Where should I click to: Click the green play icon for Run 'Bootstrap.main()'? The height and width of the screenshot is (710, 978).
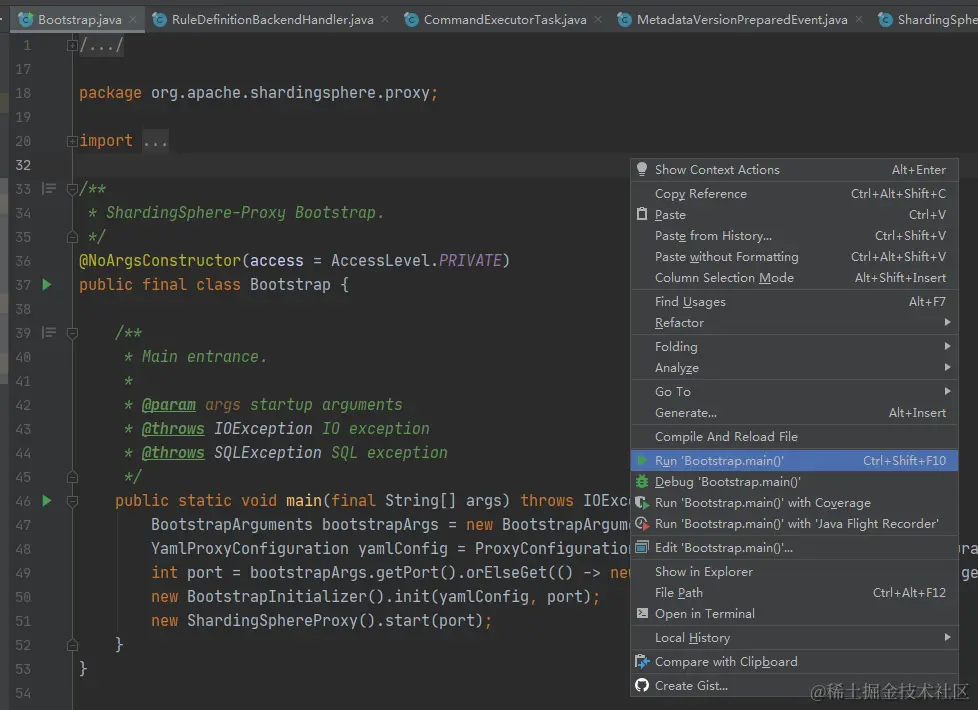642,460
